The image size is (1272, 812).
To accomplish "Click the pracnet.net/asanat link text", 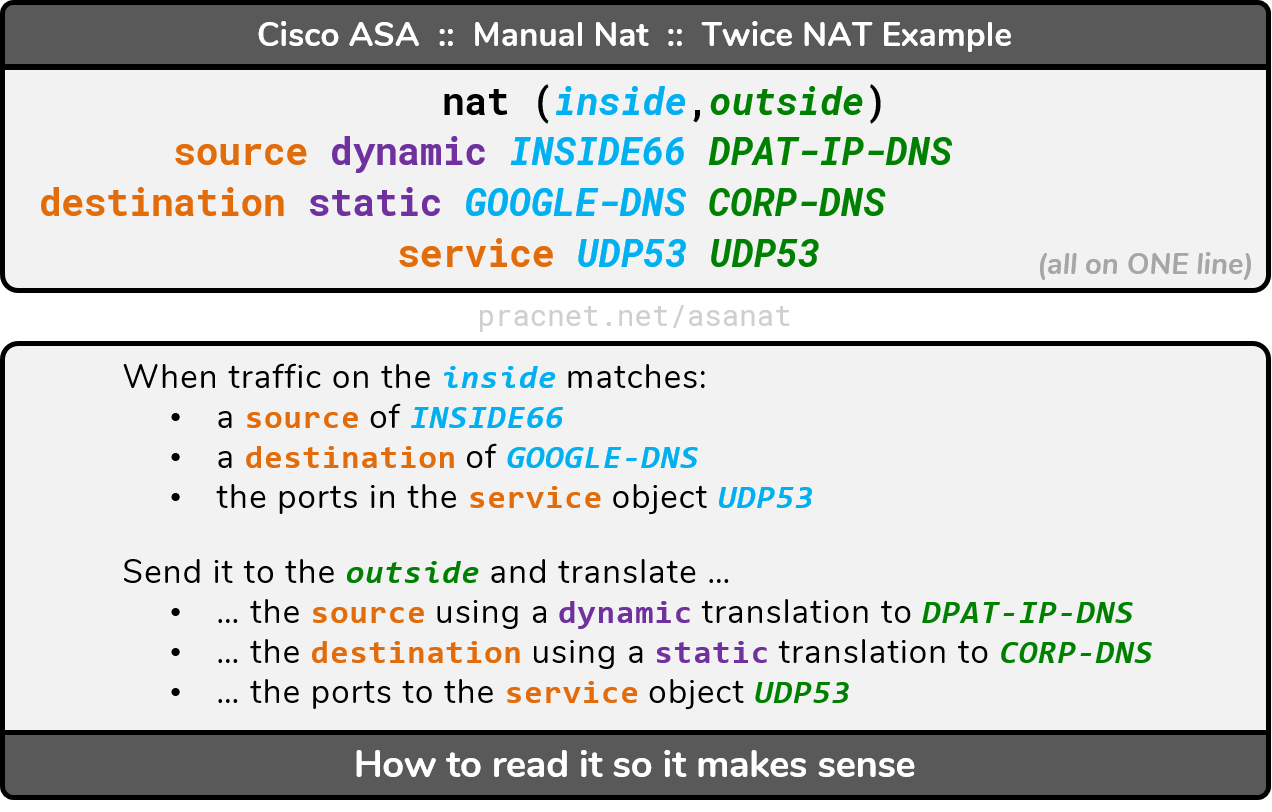I will 634,317.
